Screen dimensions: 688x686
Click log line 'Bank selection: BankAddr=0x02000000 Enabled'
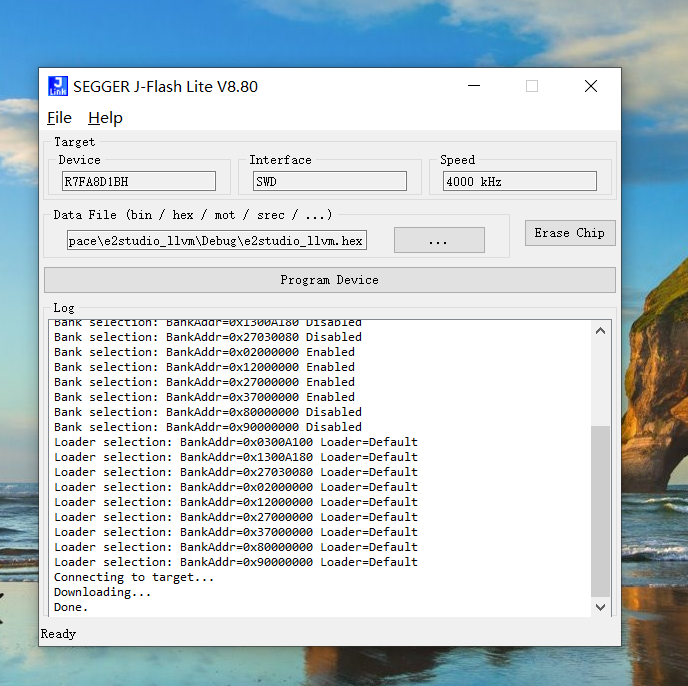[x=204, y=352]
